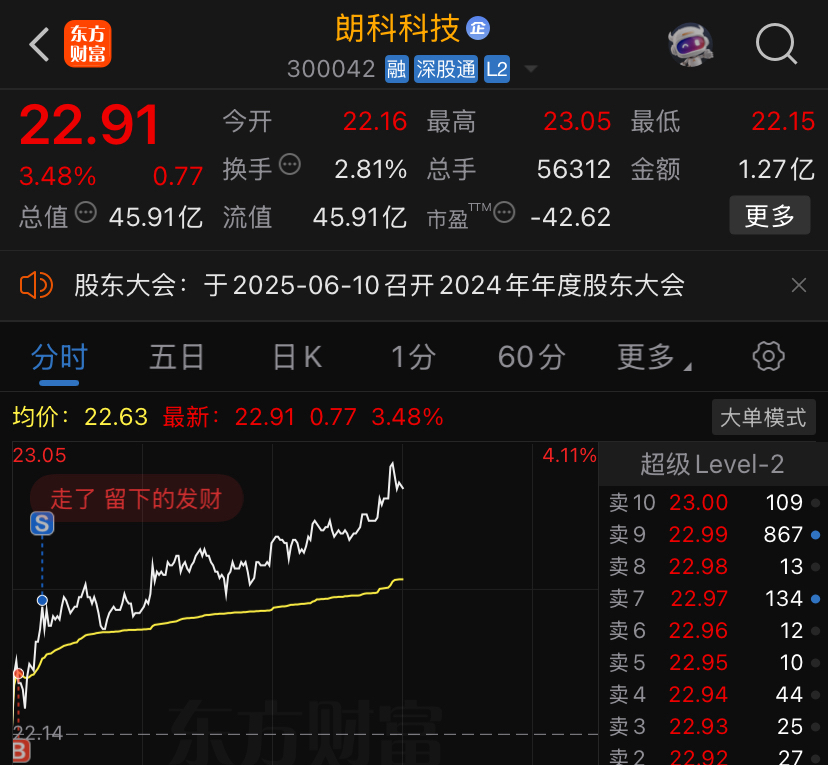The height and width of the screenshot is (765, 828).
Task: Tap the 深股通 tag
Action: [446, 69]
